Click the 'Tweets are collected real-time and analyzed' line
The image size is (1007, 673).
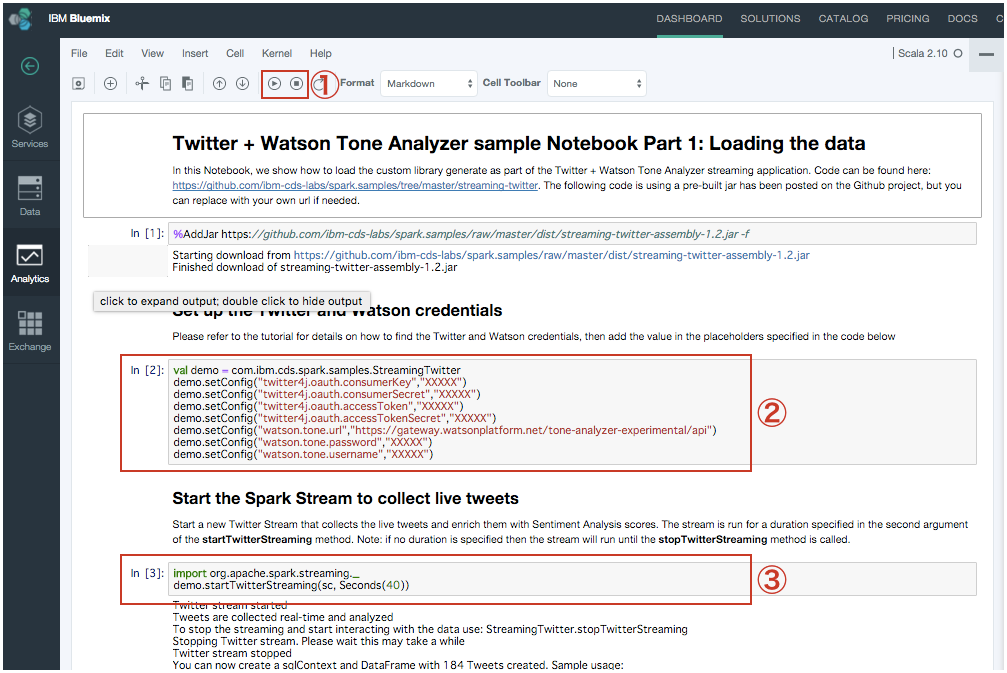[283, 617]
